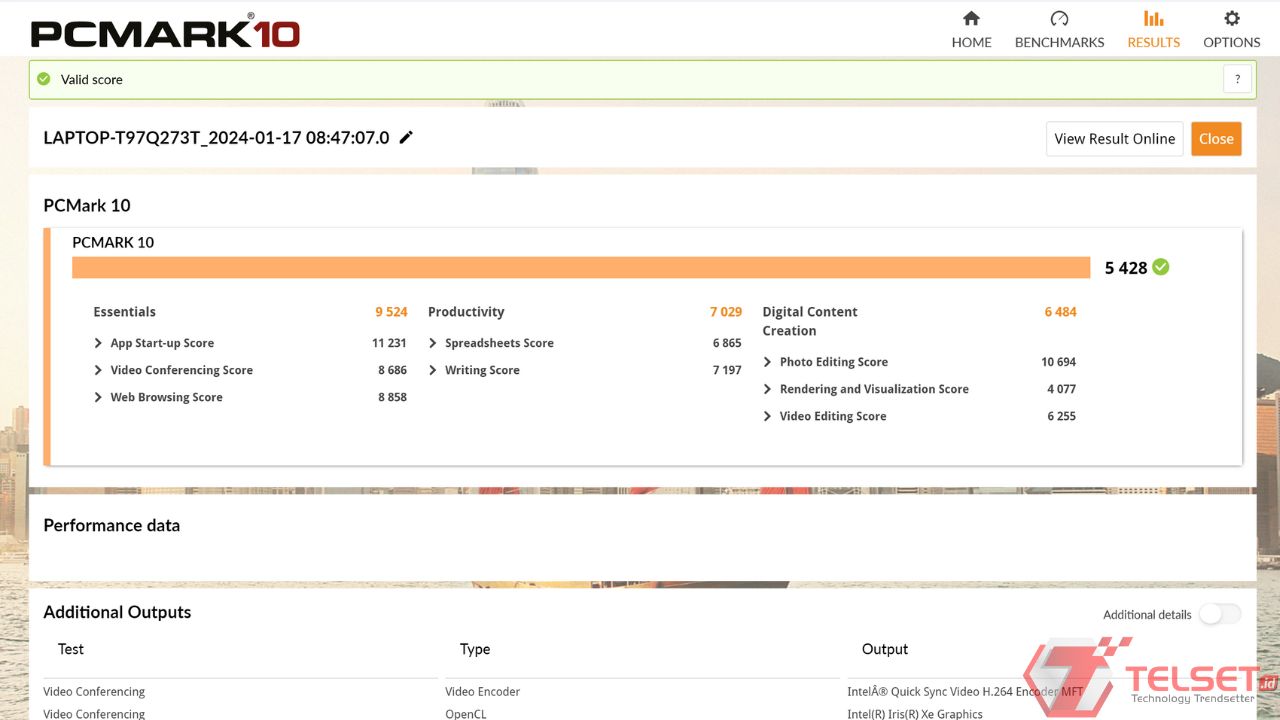Screen dimensions: 1280x720
Task: Expand the Video Conferencing Score row
Action: pyautogui.click(x=98, y=370)
